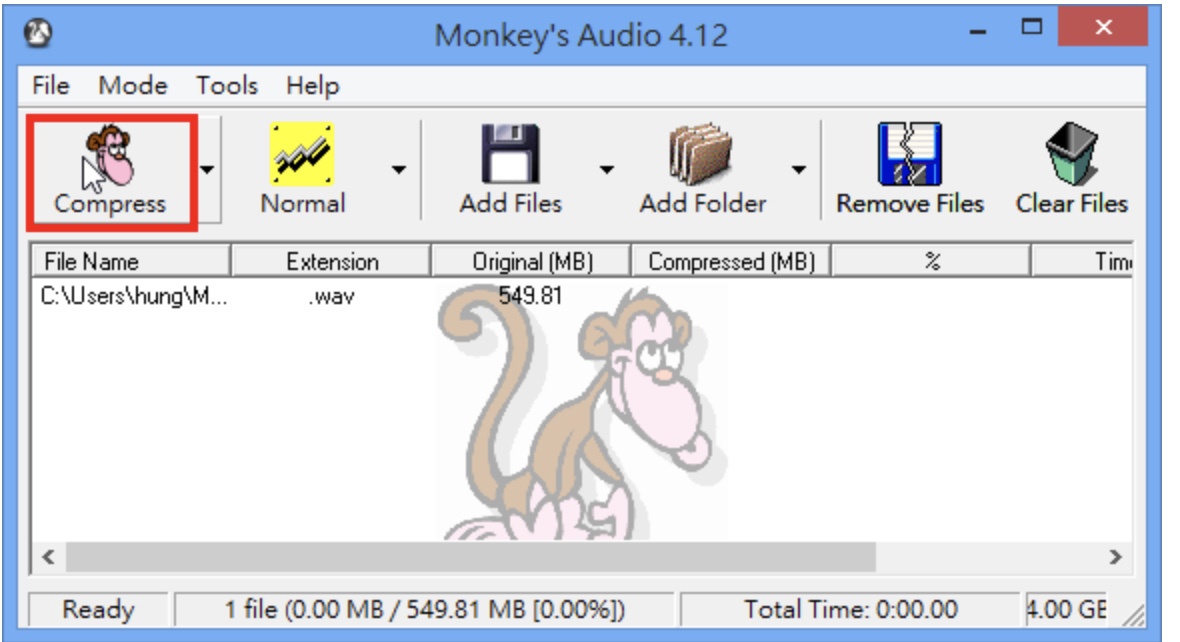The width and height of the screenshot is (1180, 642).
Task: Sort by the Extension column header
Action: point(331,261)
